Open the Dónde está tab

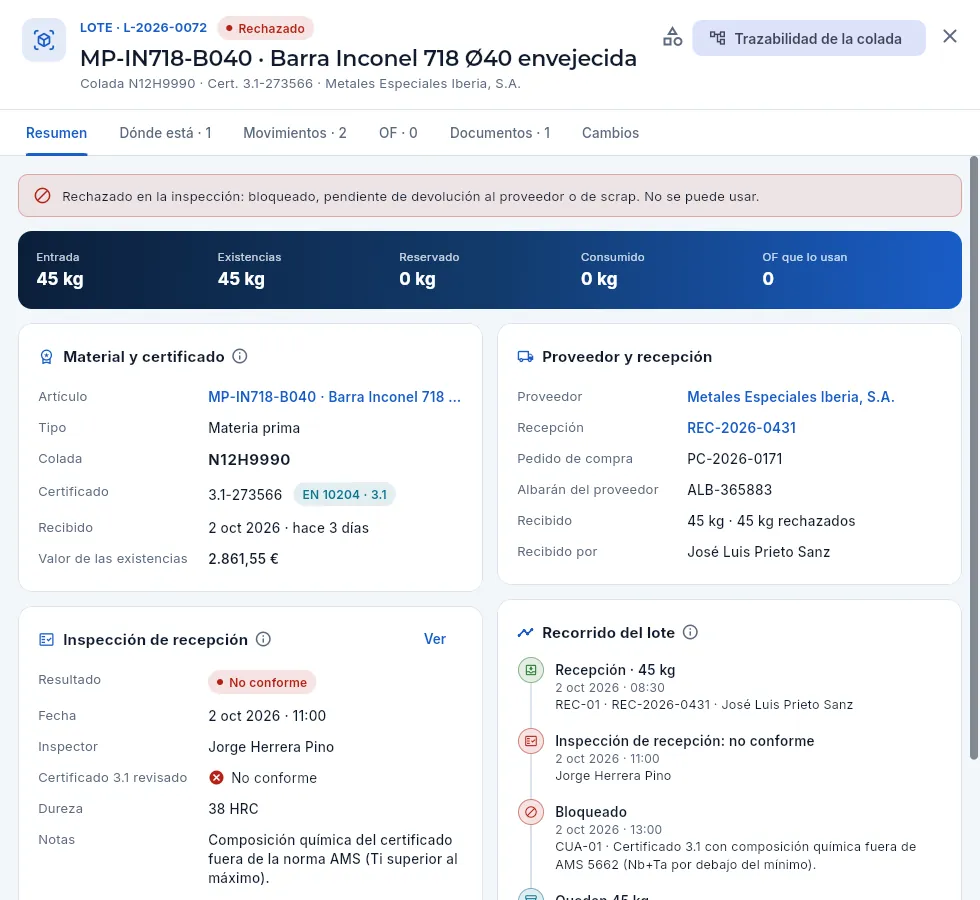pyautogui.click(x=166, y=133)
